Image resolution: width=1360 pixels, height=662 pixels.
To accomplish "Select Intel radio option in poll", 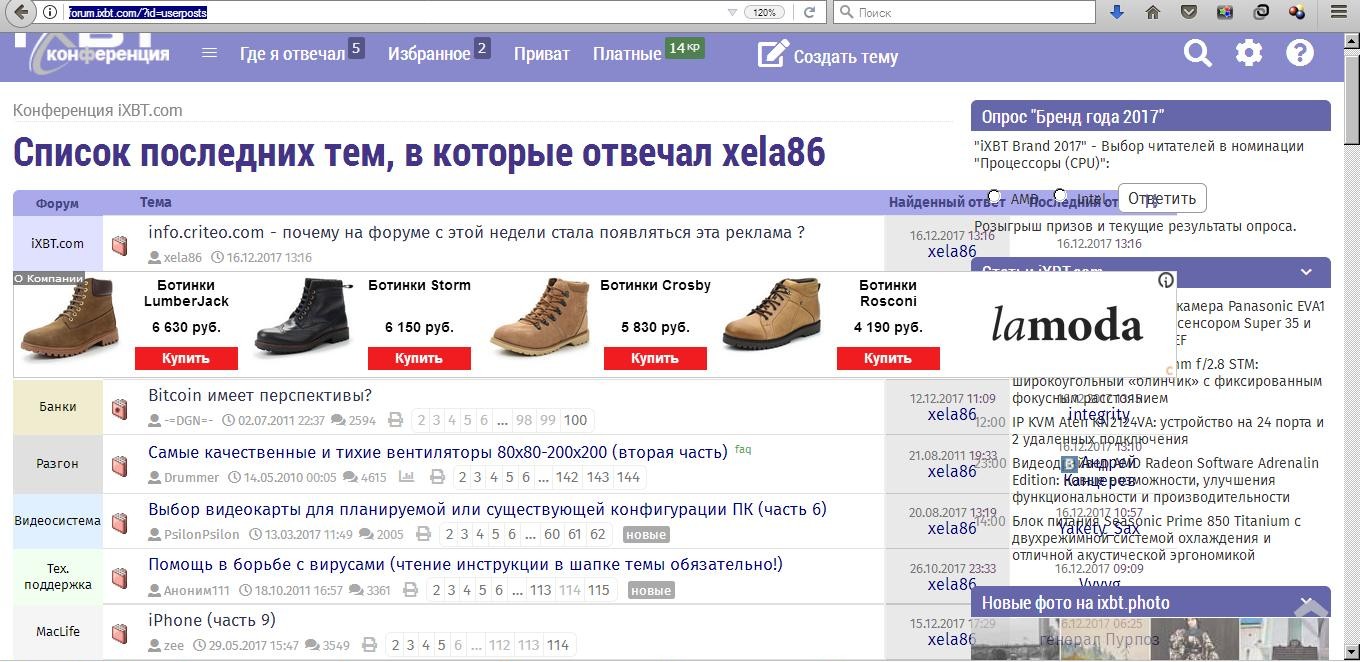I will tap(1061, 197).
